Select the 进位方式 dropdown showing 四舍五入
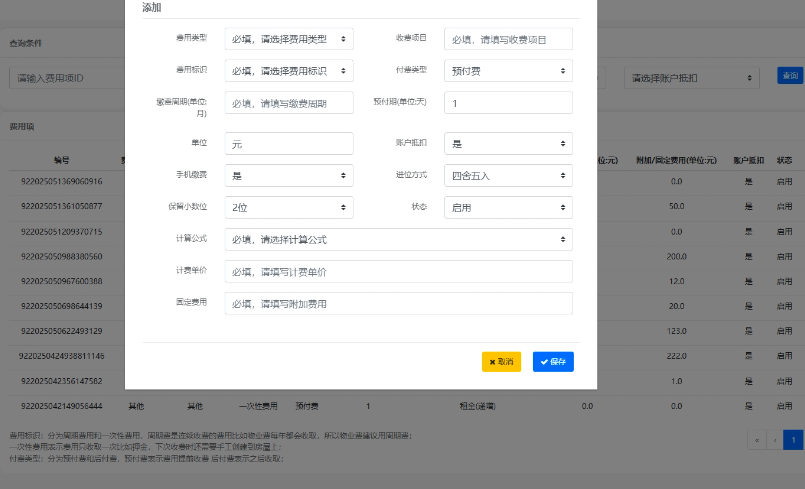 tap(508, 175)
